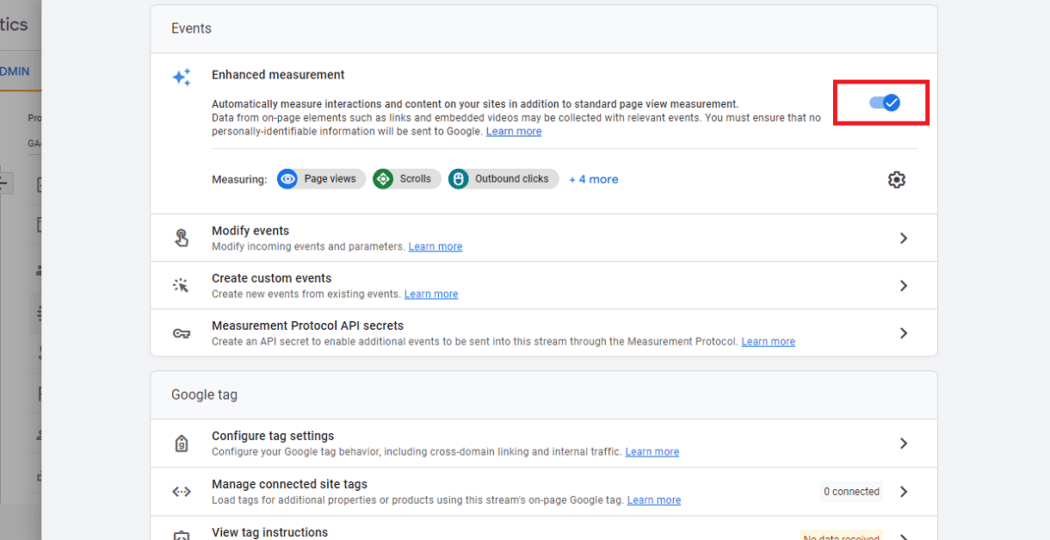Open Enhanced measurement settings gear
This screenshot has height=540, width=1050.
point(897,180)
